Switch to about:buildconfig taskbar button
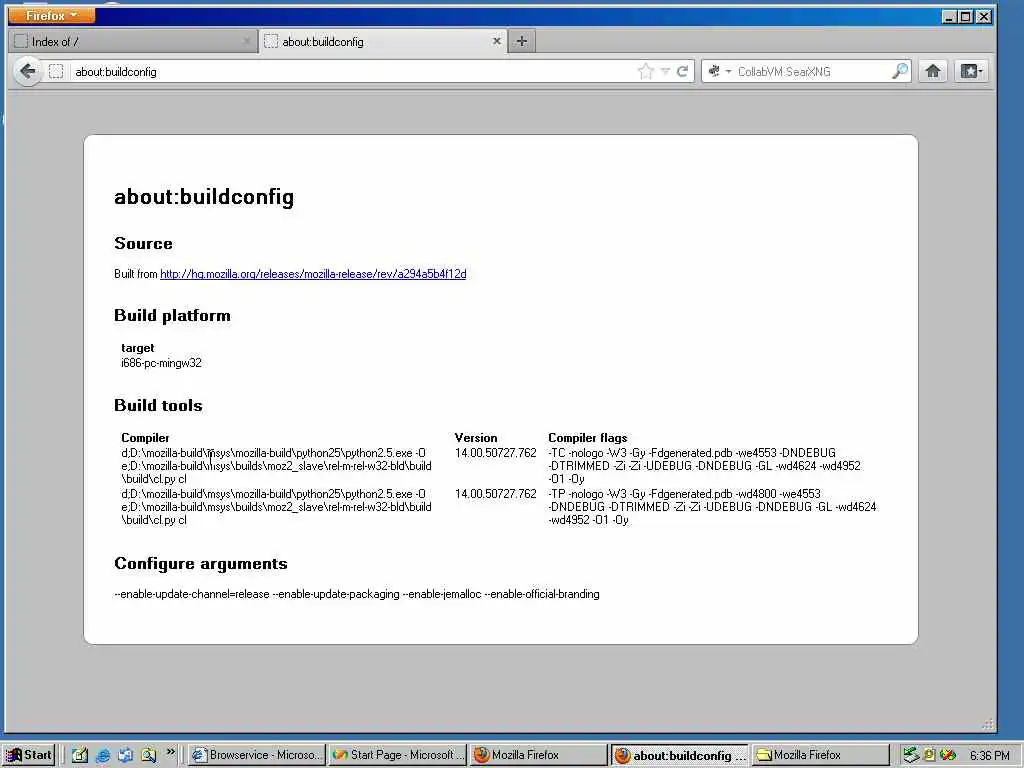1024x768 pixels. [680, 756]
